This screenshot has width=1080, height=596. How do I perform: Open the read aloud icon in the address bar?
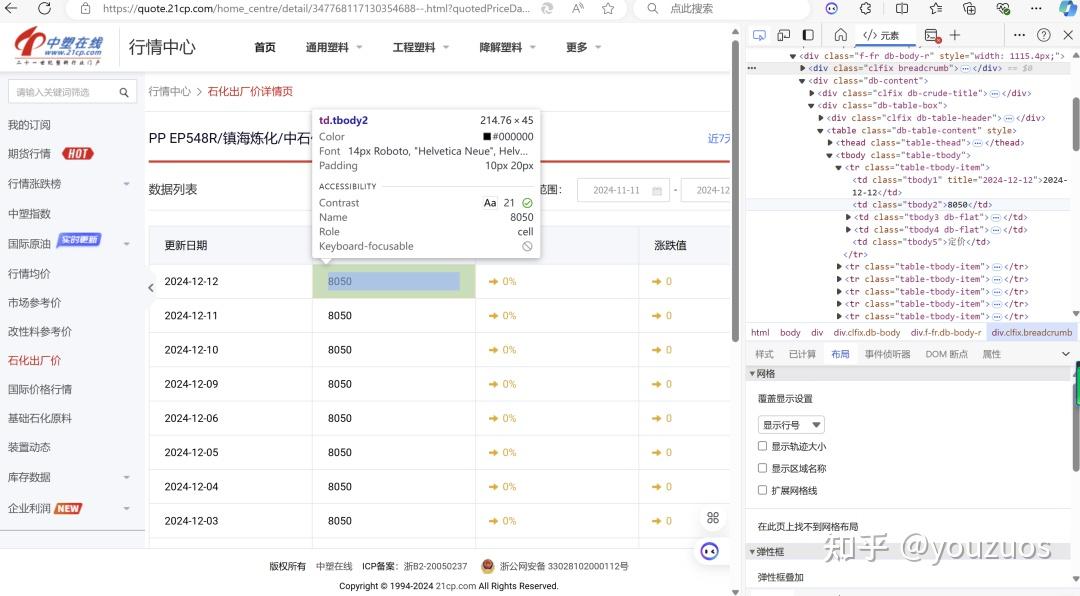pos(578,8)
